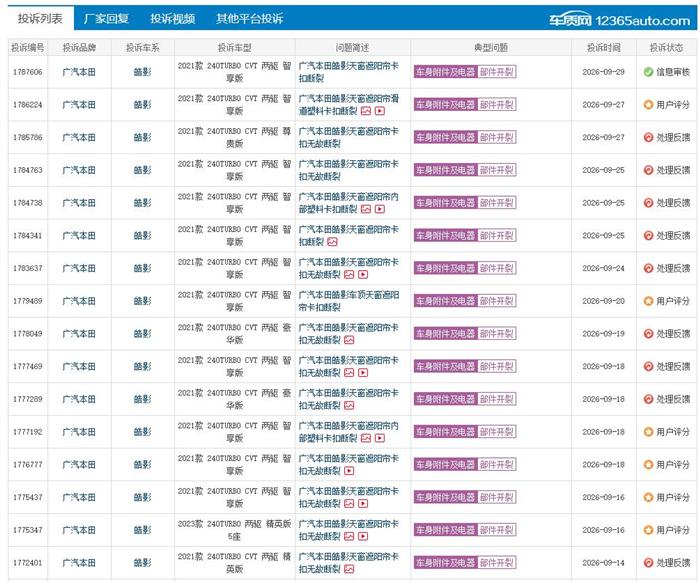Viewport: 700px width, 582px height.
Task: Click image icon in complaint 1786224 row
Action: [366, 111]
